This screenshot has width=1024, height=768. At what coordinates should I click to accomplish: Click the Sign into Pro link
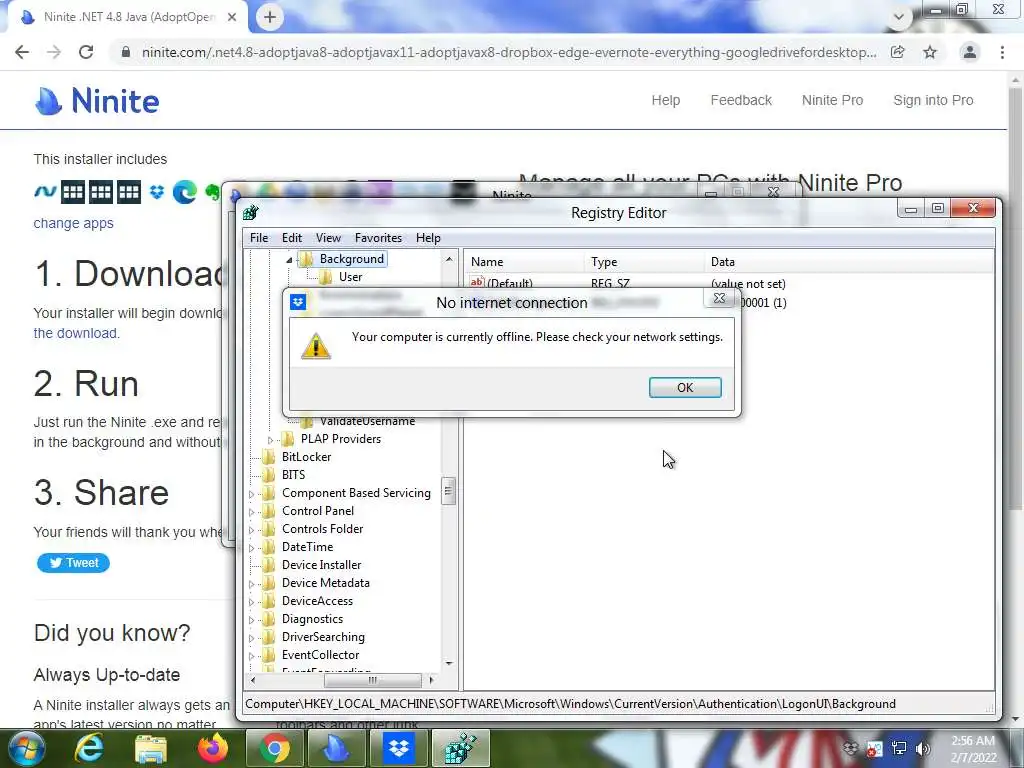coord(933,100)
